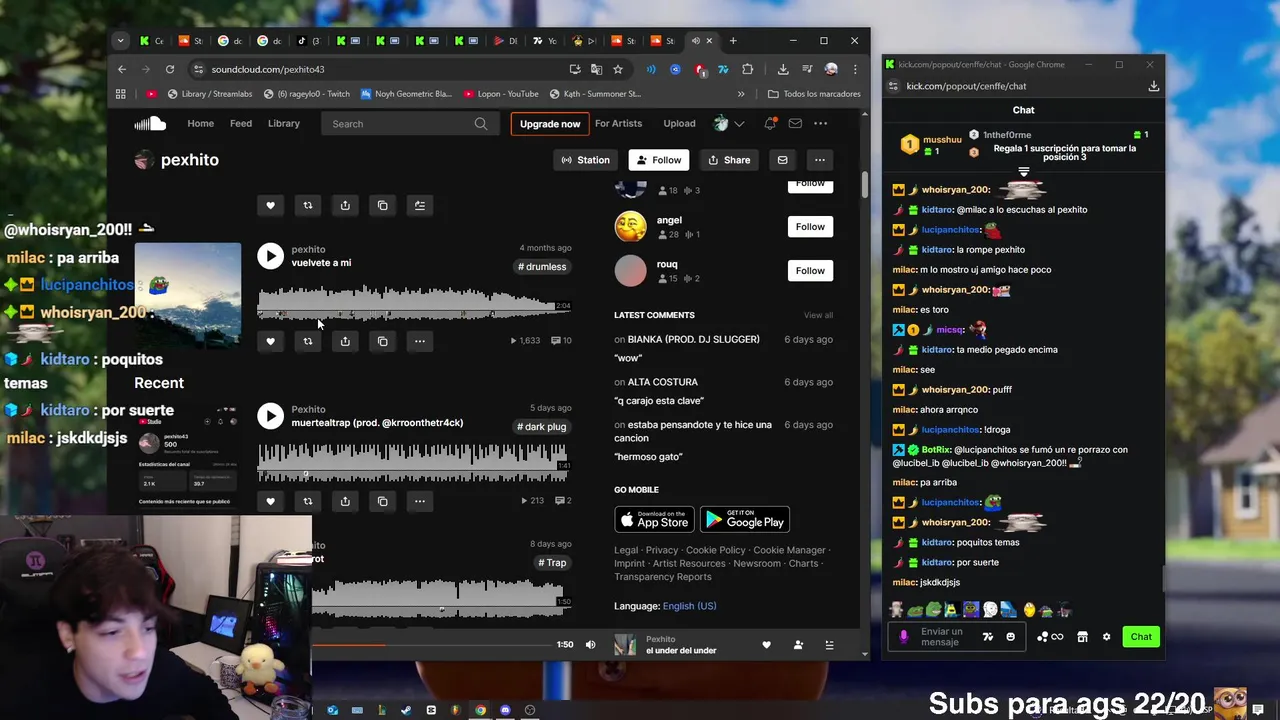Copy link of "vuelvete a mi" track

pos(382,341)
